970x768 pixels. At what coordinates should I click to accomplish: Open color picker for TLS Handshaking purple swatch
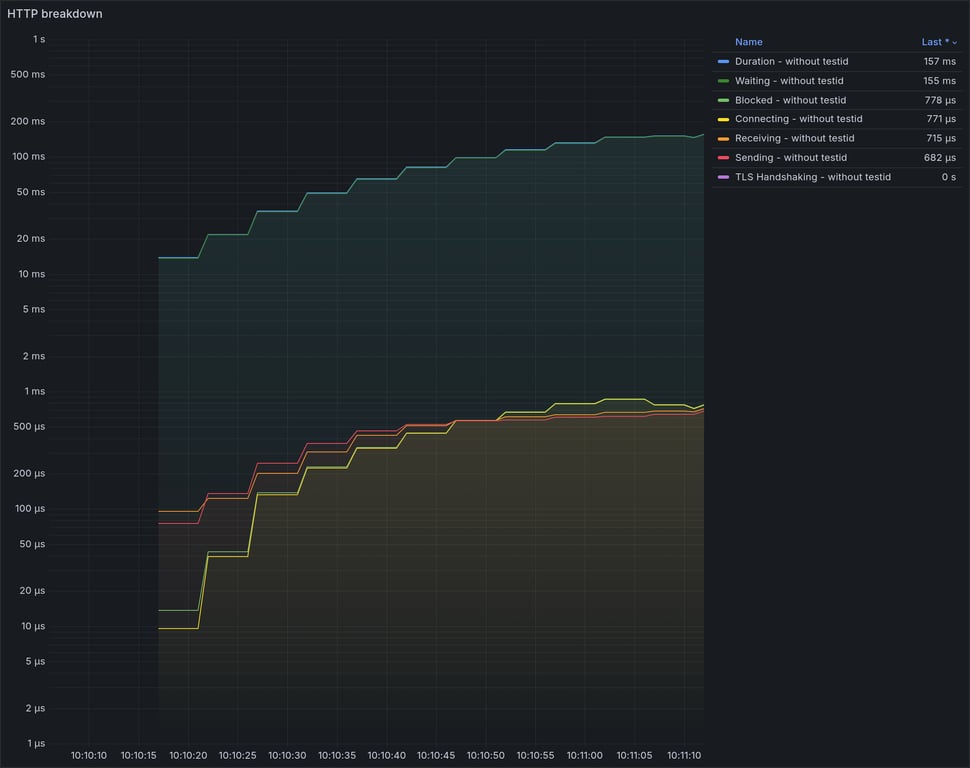tap(723, 177)
